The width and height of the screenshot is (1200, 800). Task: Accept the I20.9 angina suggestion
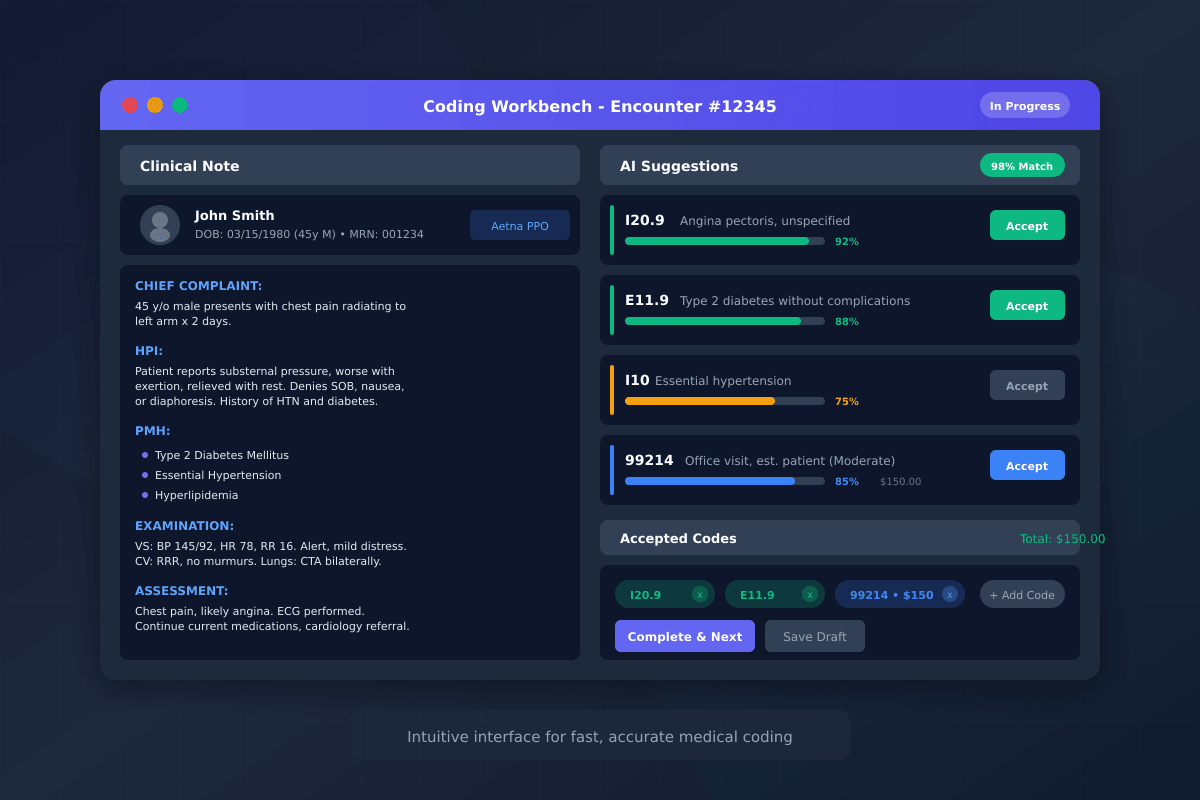click(1027, 225)
